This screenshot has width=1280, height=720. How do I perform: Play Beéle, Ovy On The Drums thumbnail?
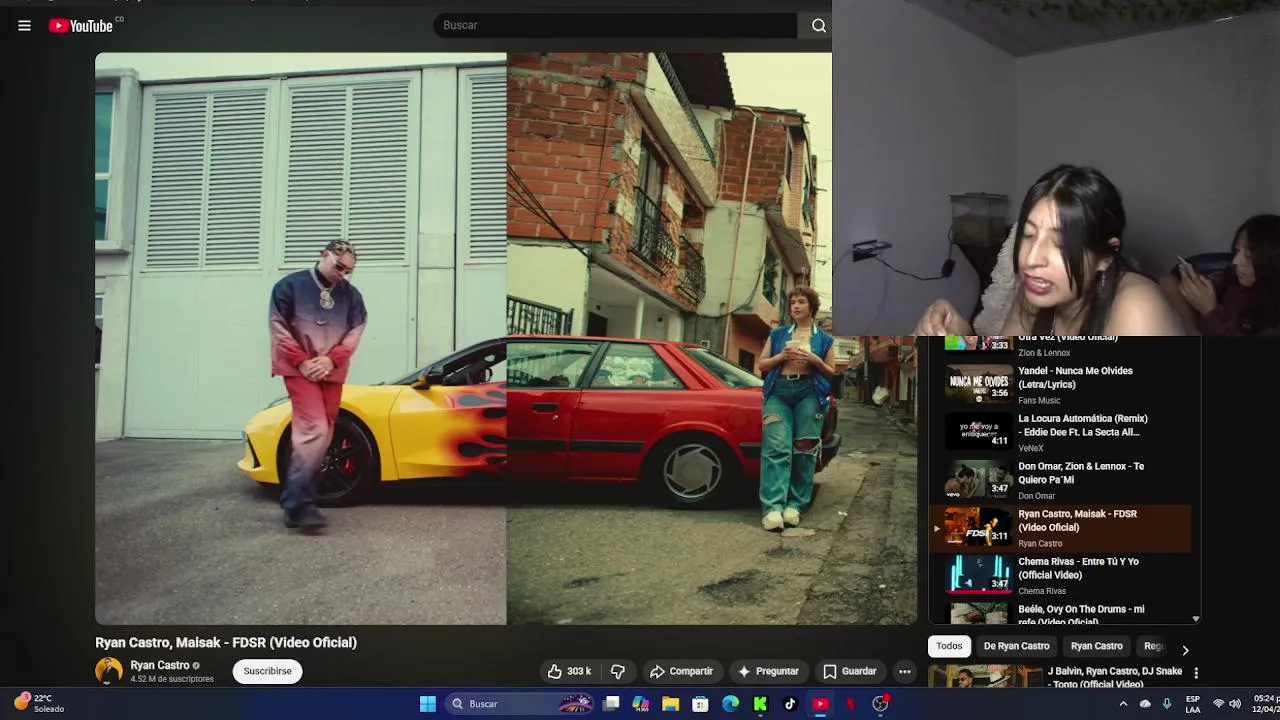click(x=979, y=614)
